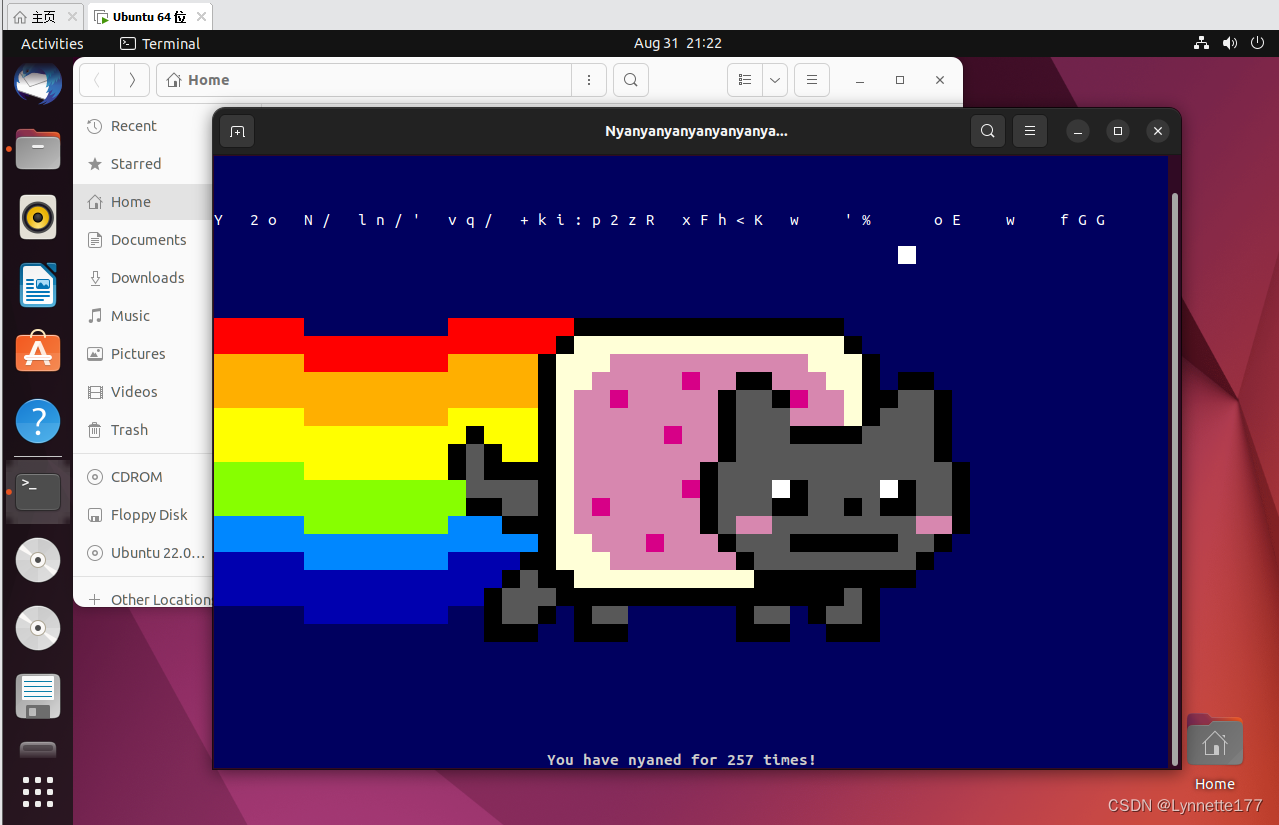
Task: Switch to the 主页 tab
Action: [x=38, y=16]
